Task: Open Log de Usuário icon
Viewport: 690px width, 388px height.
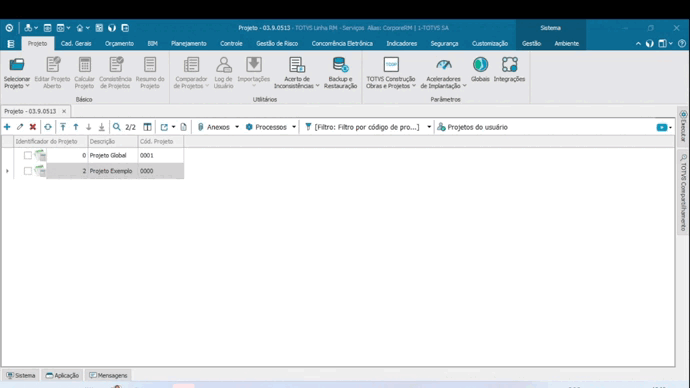Action: click(x=224, y=65)
